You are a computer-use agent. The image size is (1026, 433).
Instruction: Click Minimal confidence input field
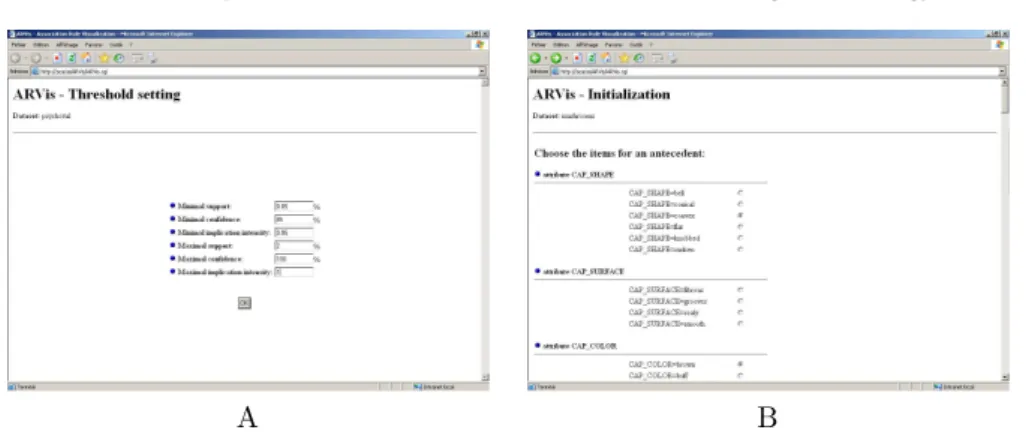(x=294, y=219)
